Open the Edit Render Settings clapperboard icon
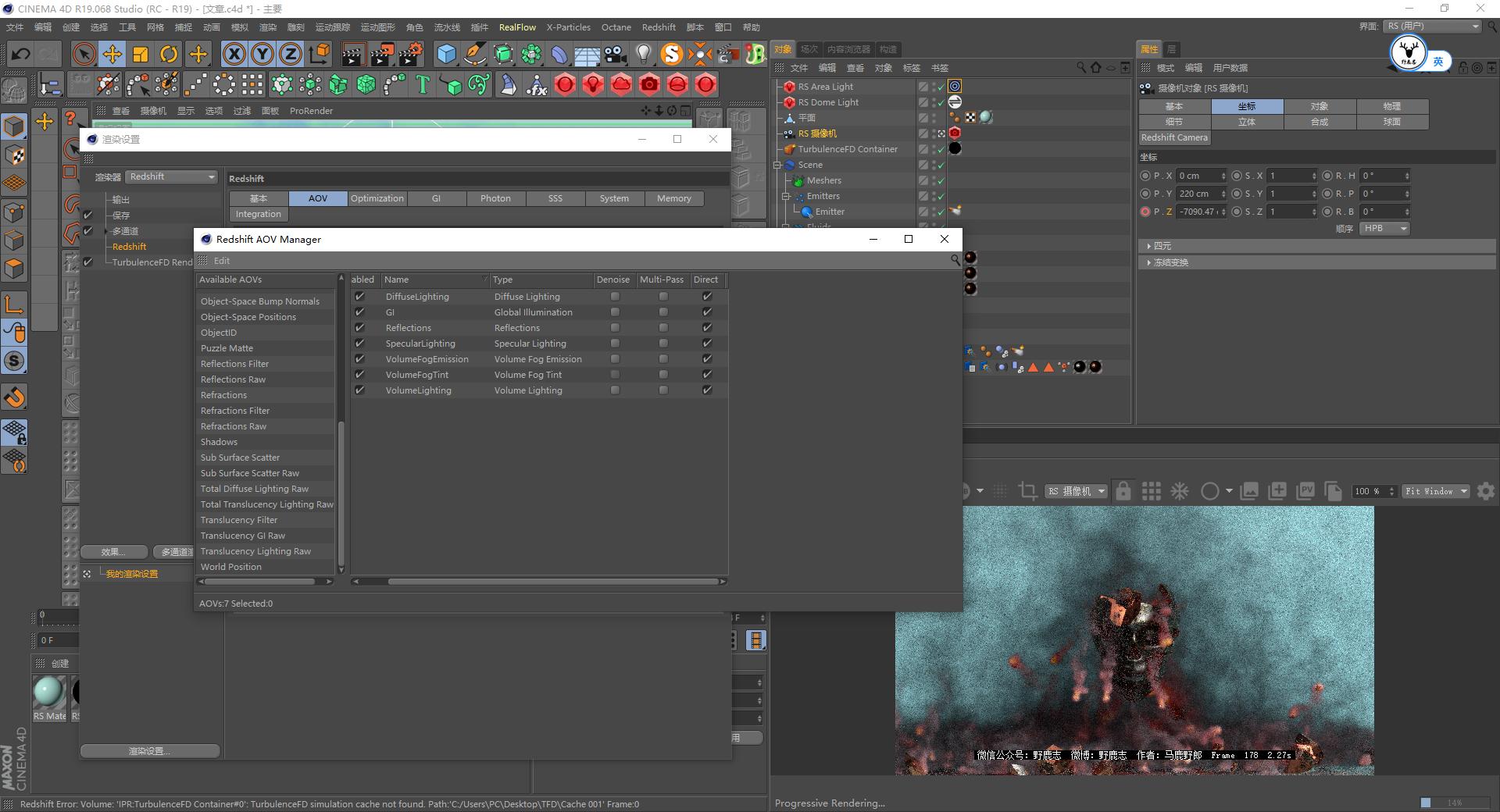 pos(409,54)
